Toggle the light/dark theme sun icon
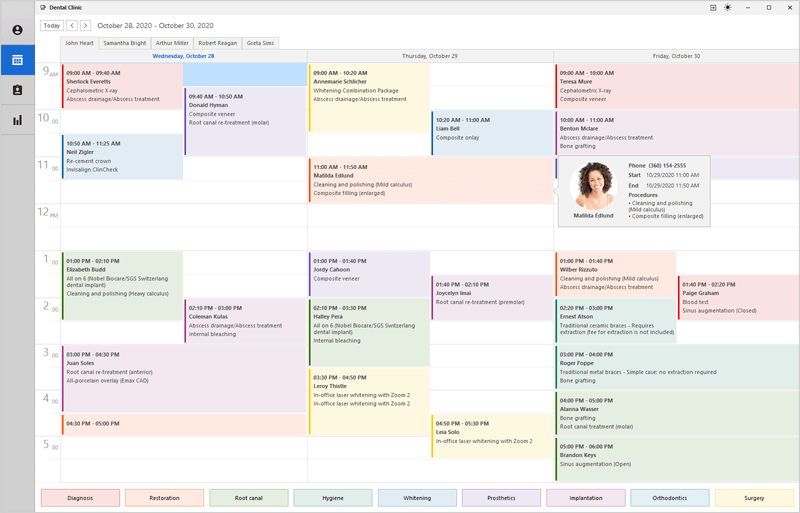 click(x=727, y=7)
